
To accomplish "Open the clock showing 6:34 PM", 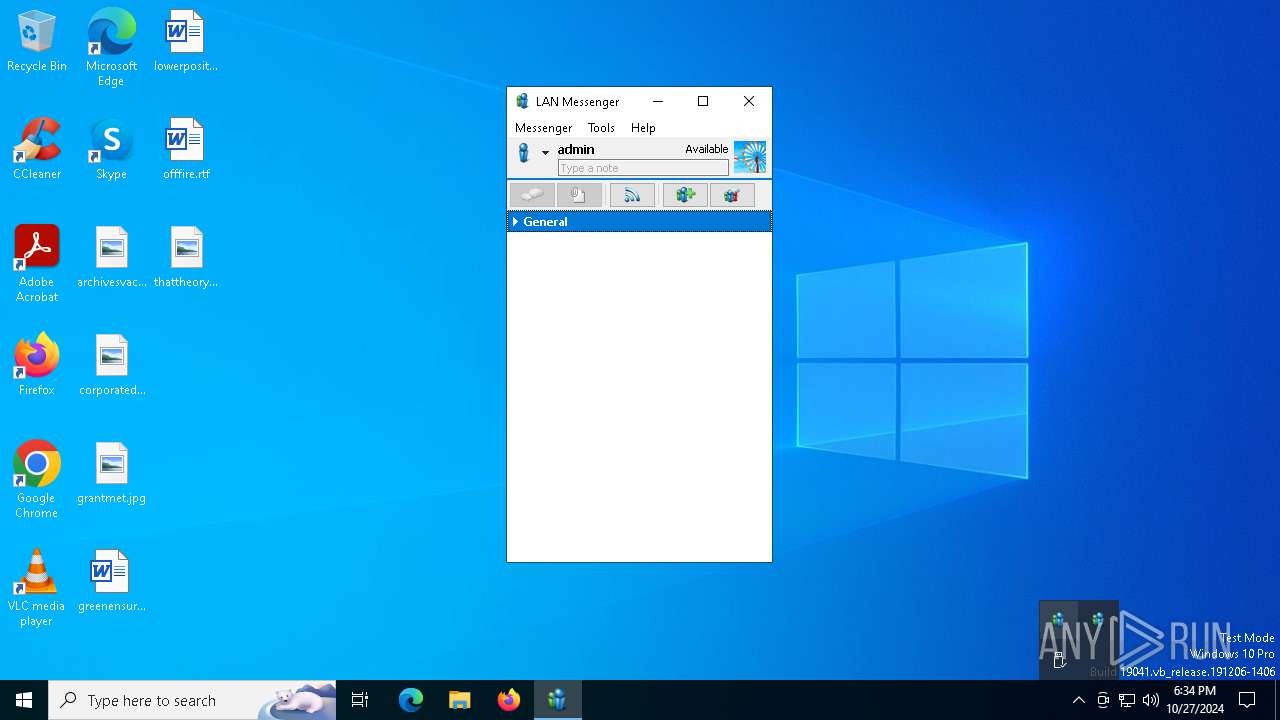I will pos(1195,700).
